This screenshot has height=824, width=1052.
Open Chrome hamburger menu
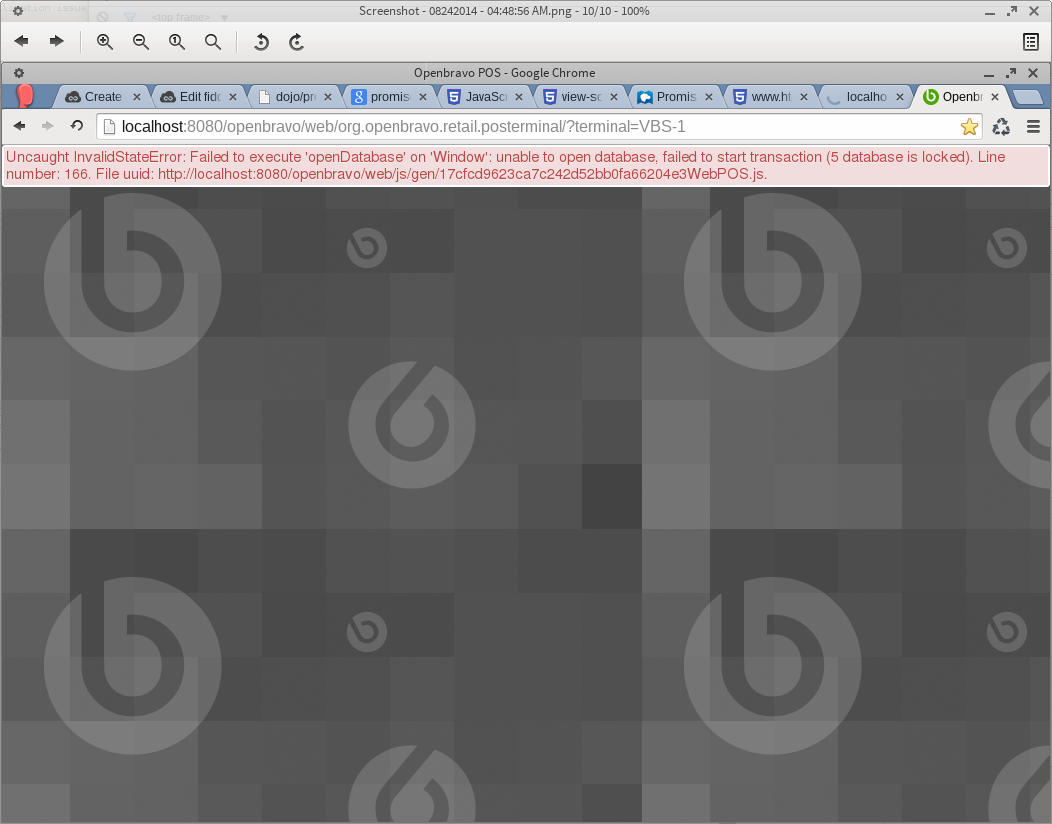pos(1033,126)
